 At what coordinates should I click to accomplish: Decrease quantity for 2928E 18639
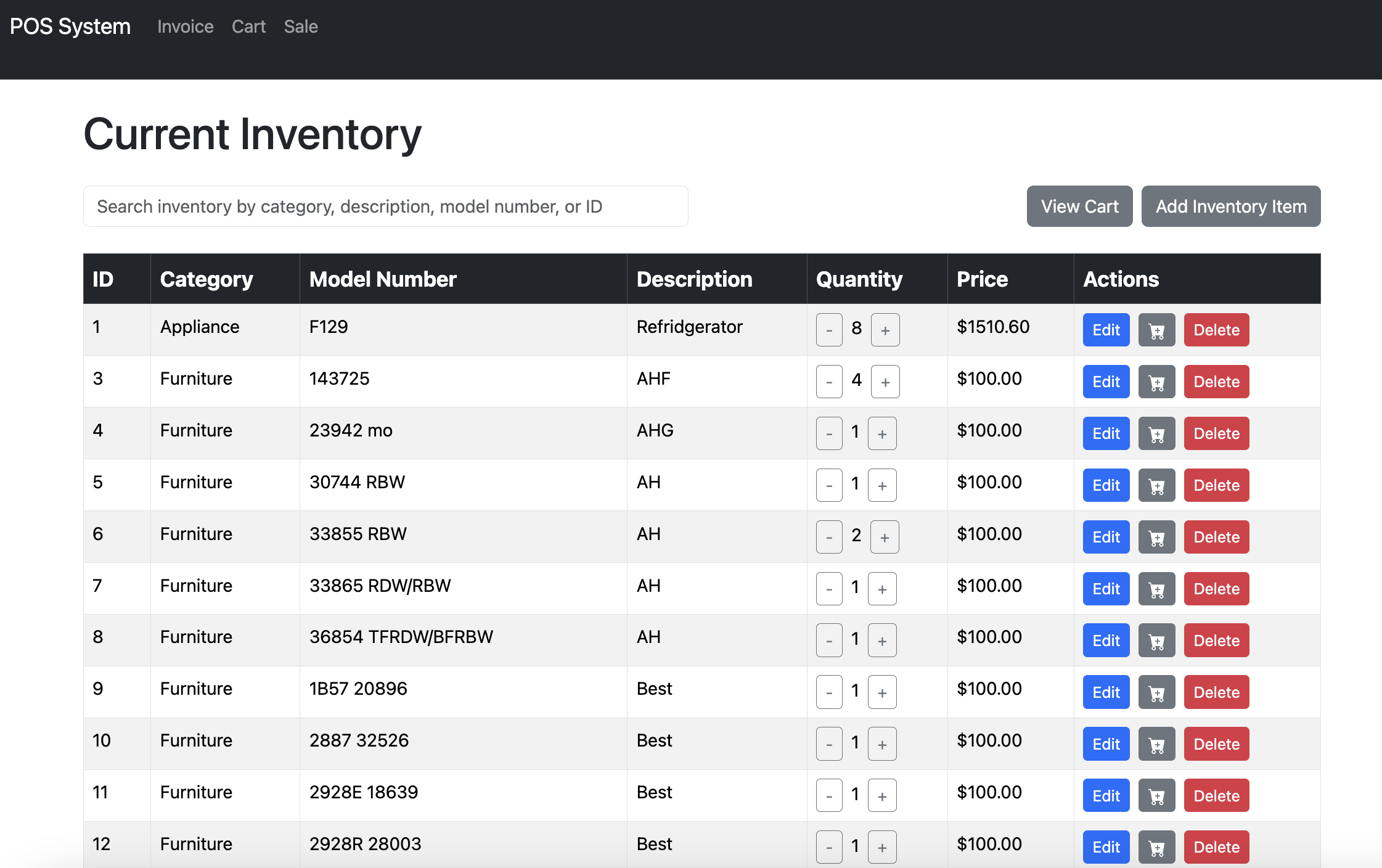(x=829, y=796)
